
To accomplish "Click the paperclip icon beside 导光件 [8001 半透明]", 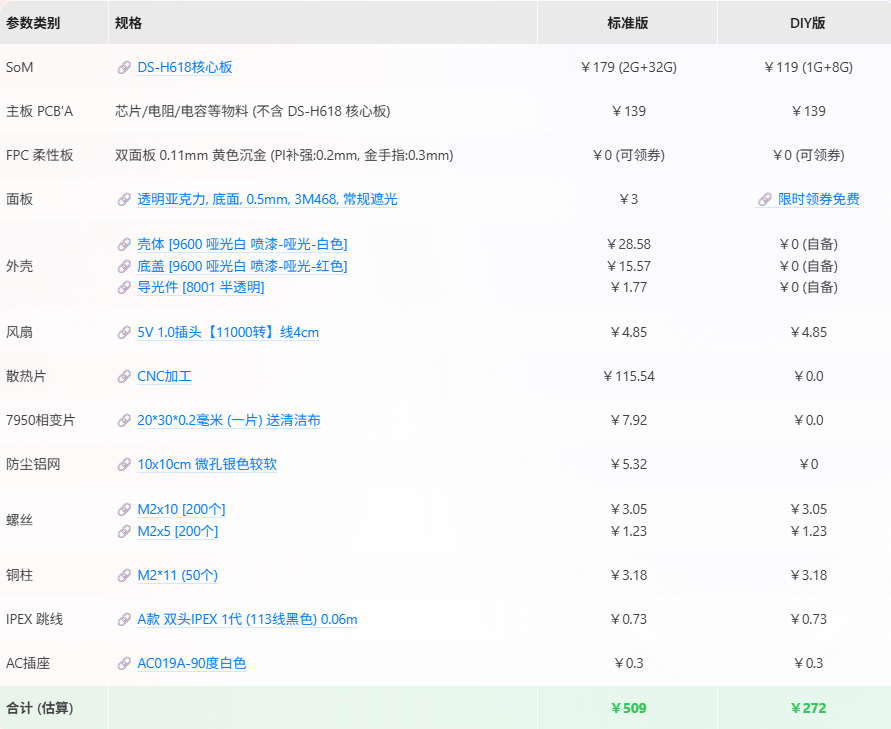I will point(122,287).
